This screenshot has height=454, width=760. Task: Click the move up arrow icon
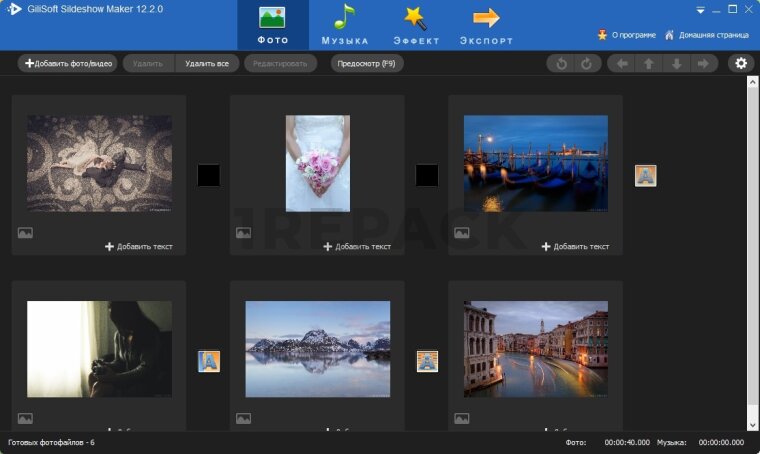[649, 64]
